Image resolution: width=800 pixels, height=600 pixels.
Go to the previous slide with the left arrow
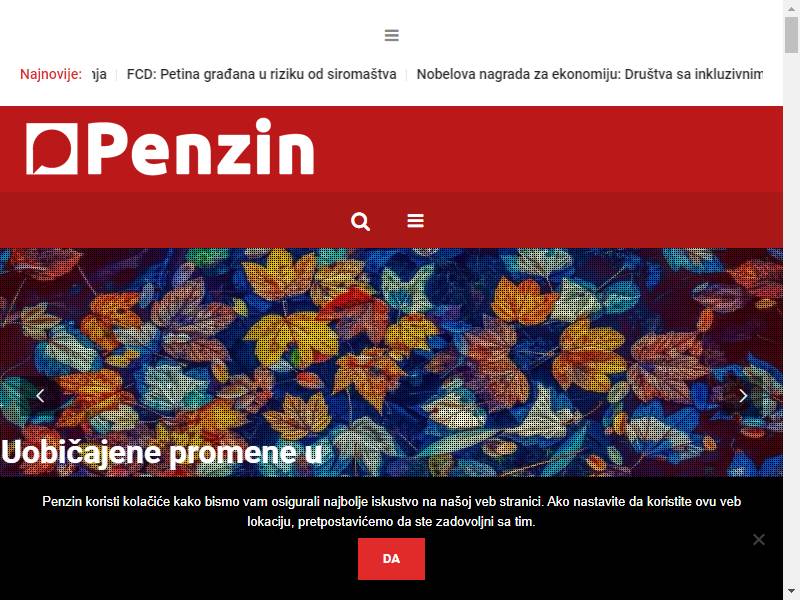40,395
